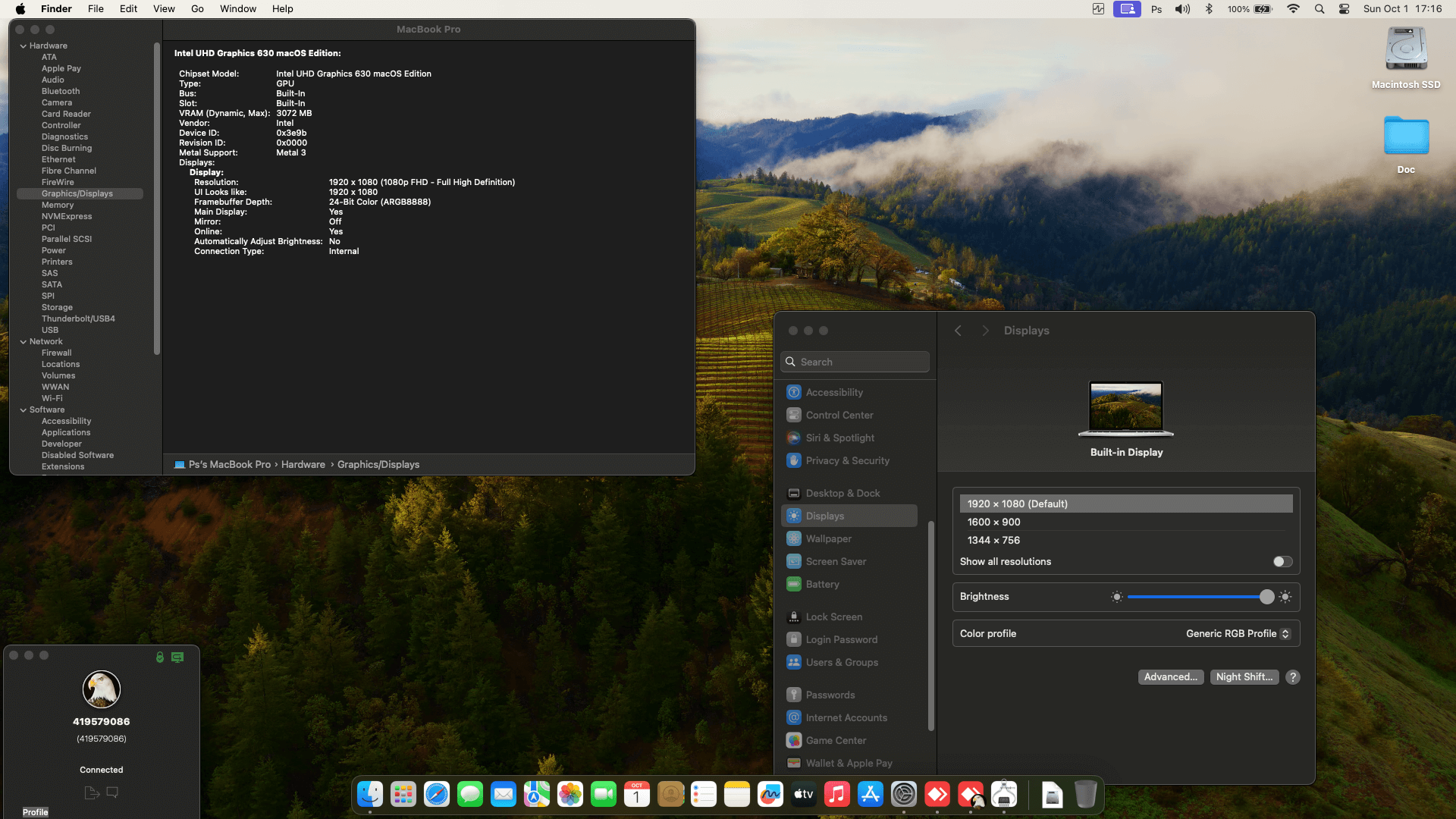The height and width of the screenshot is (819, 1456).
Task: Select the 1600 × 900 resolution
Action: (x=1126, y=522)
